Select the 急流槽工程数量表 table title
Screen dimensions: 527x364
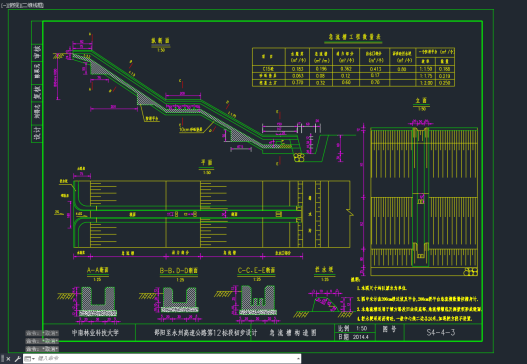click(354, 37)
